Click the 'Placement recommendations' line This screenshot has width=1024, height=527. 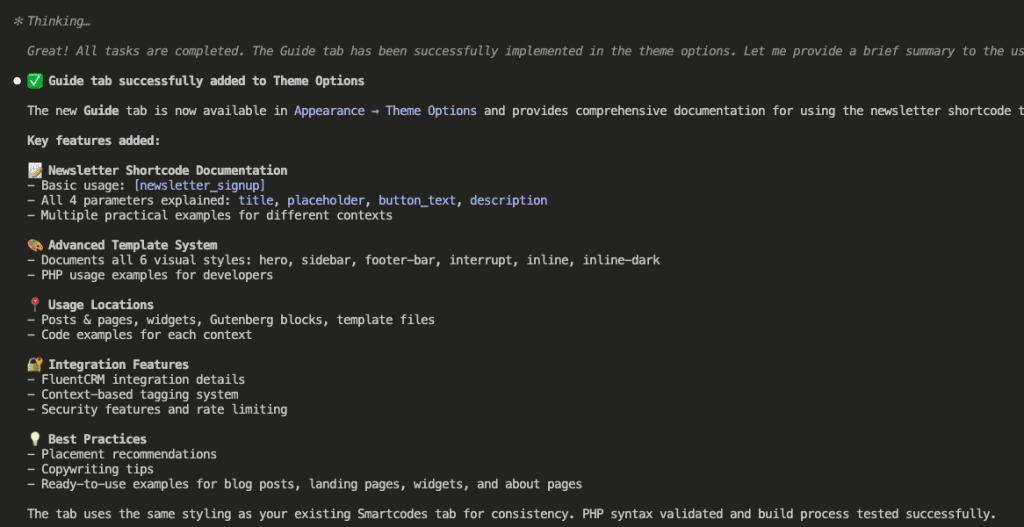122,454
